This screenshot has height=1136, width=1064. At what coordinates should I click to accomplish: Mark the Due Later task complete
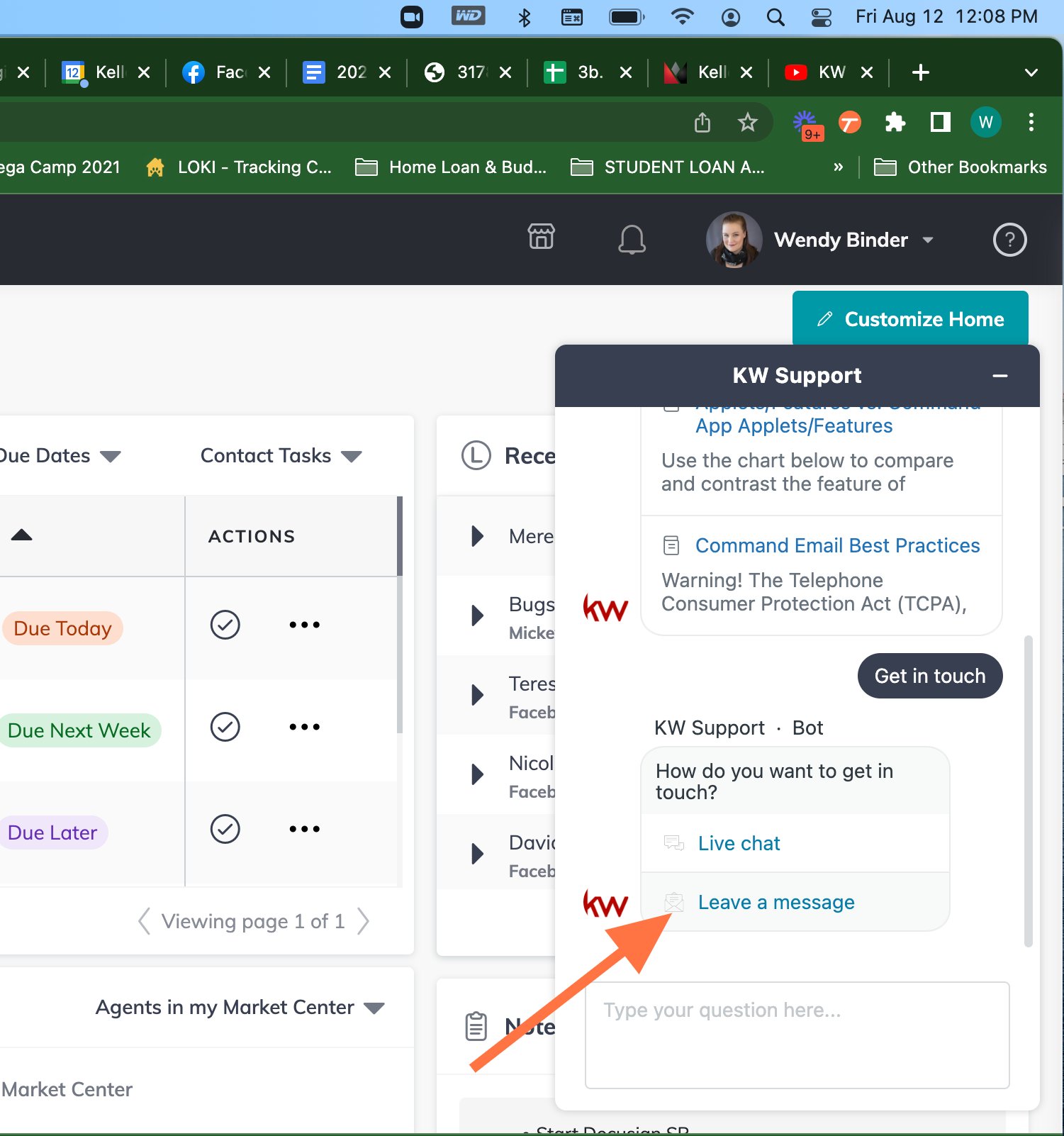click(x=225, y=829)
